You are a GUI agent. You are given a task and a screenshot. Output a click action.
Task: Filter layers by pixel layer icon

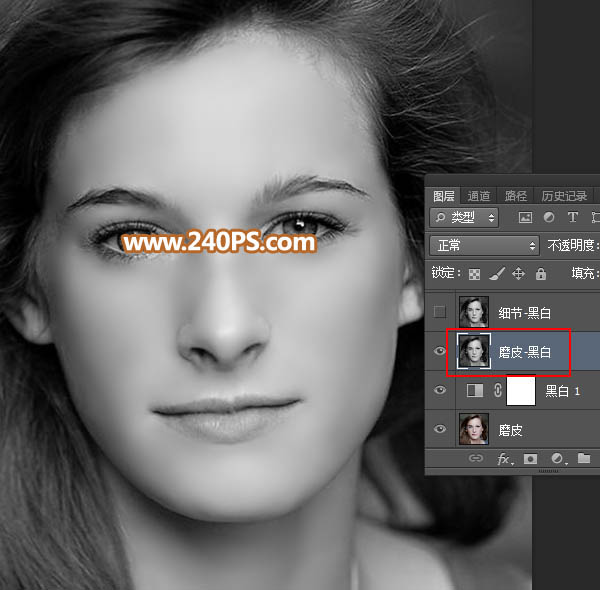[525, 218]
